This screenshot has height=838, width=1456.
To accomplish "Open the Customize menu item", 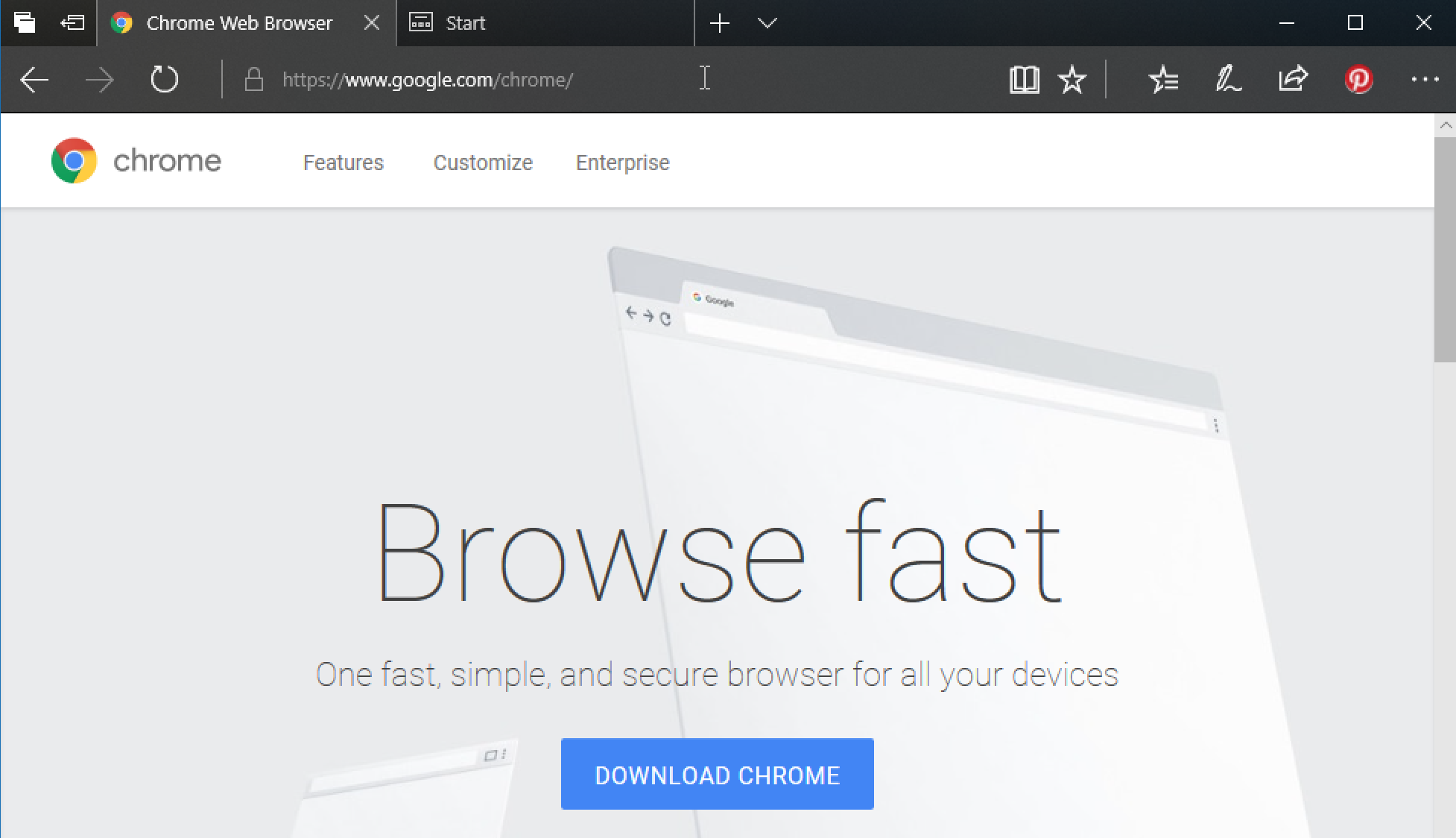I will click(x=483, y=163).
